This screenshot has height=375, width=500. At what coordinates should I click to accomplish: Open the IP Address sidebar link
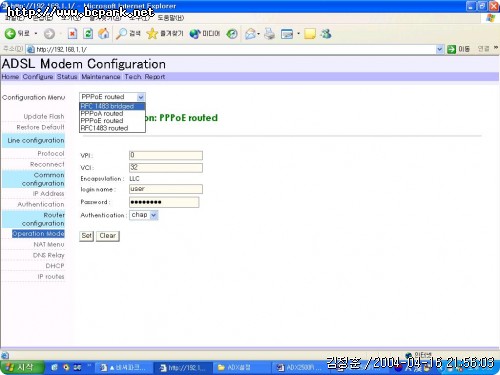[48, 193]
